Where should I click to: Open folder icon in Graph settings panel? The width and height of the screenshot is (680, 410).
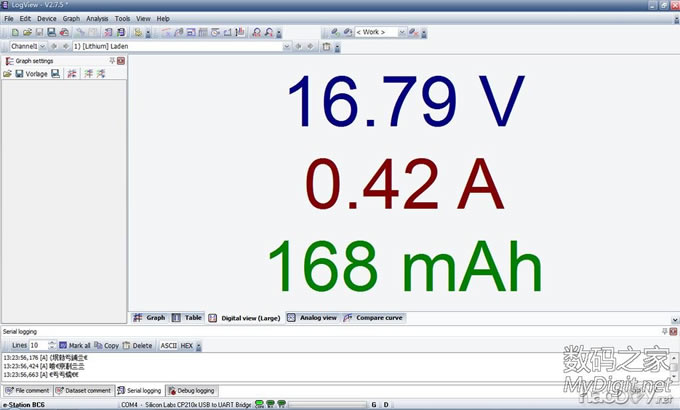point(7,74)
